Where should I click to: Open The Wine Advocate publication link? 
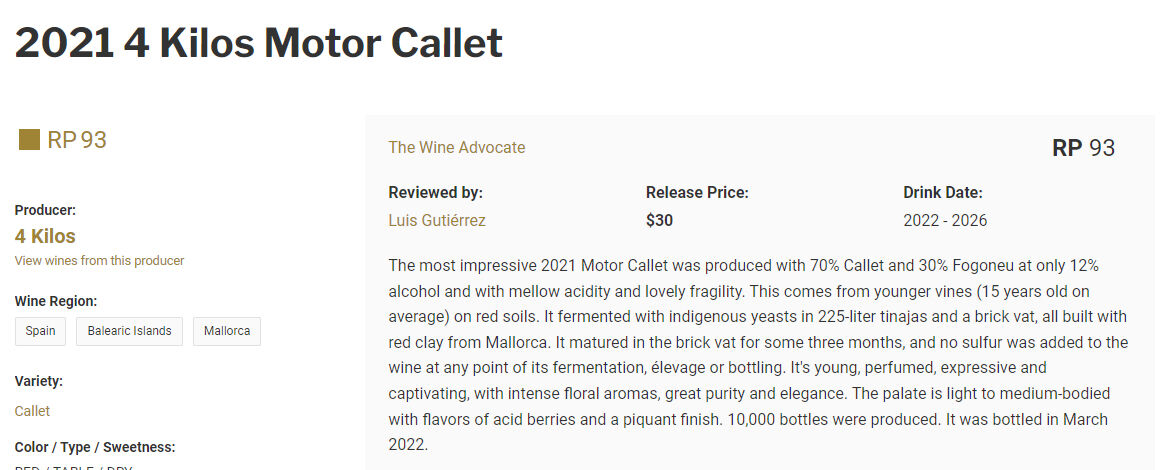(x=456, y=148)
